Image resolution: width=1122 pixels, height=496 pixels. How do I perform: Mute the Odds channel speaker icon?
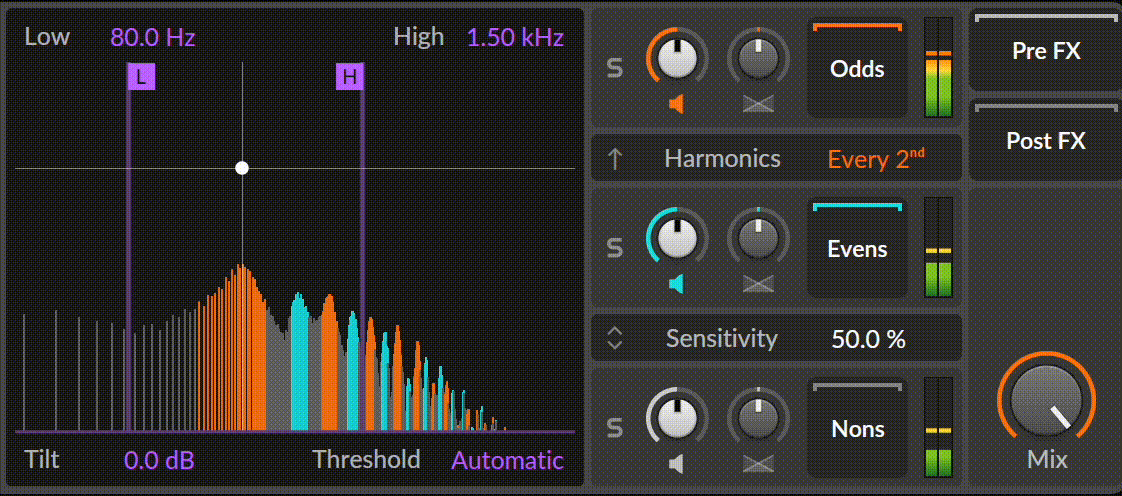(676, 104)
